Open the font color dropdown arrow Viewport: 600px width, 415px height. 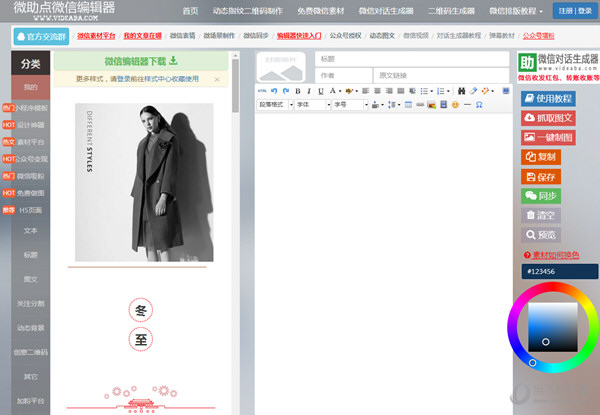340,91
